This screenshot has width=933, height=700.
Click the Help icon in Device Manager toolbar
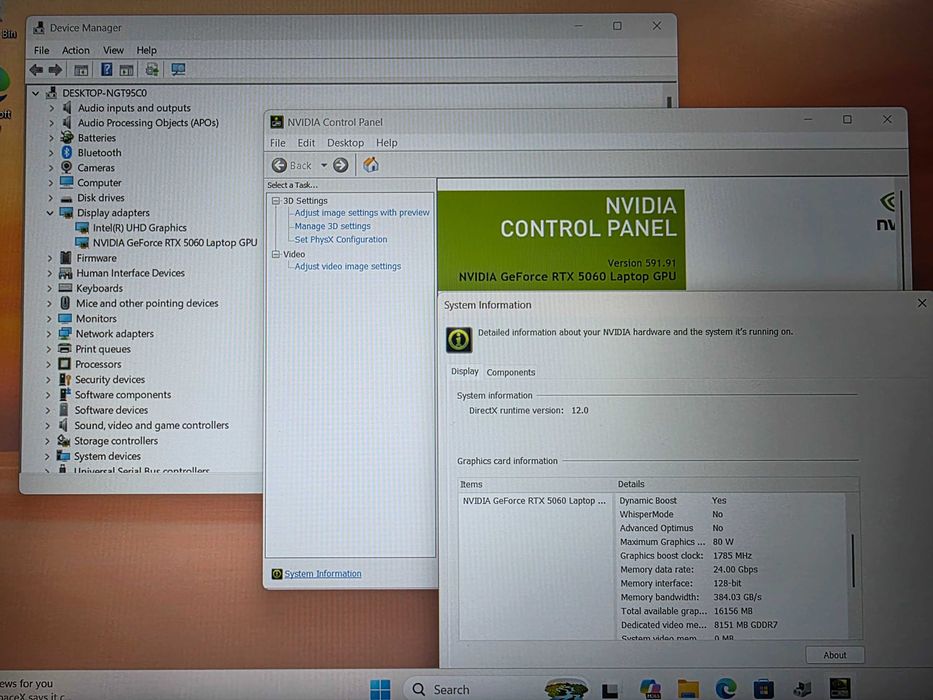[x=106, y=70]
